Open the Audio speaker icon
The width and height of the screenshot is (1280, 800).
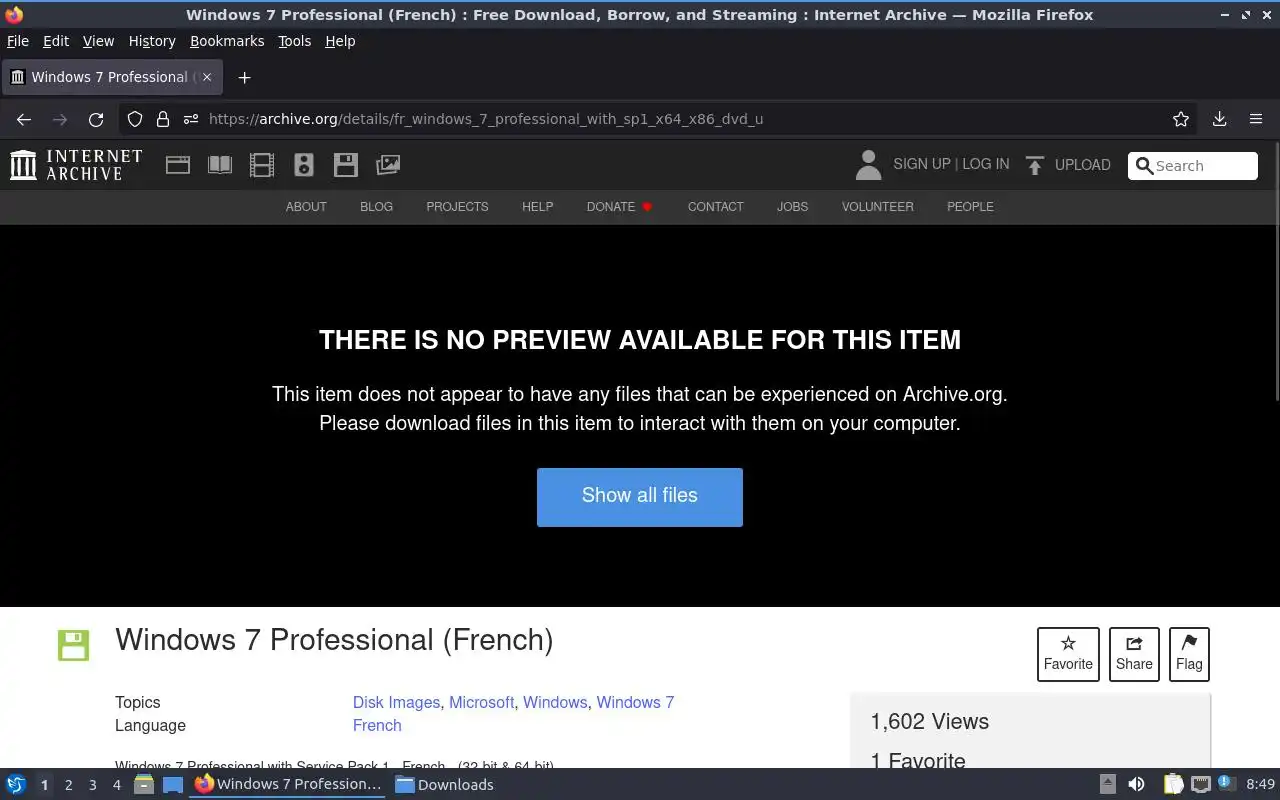tap(304, 165)
